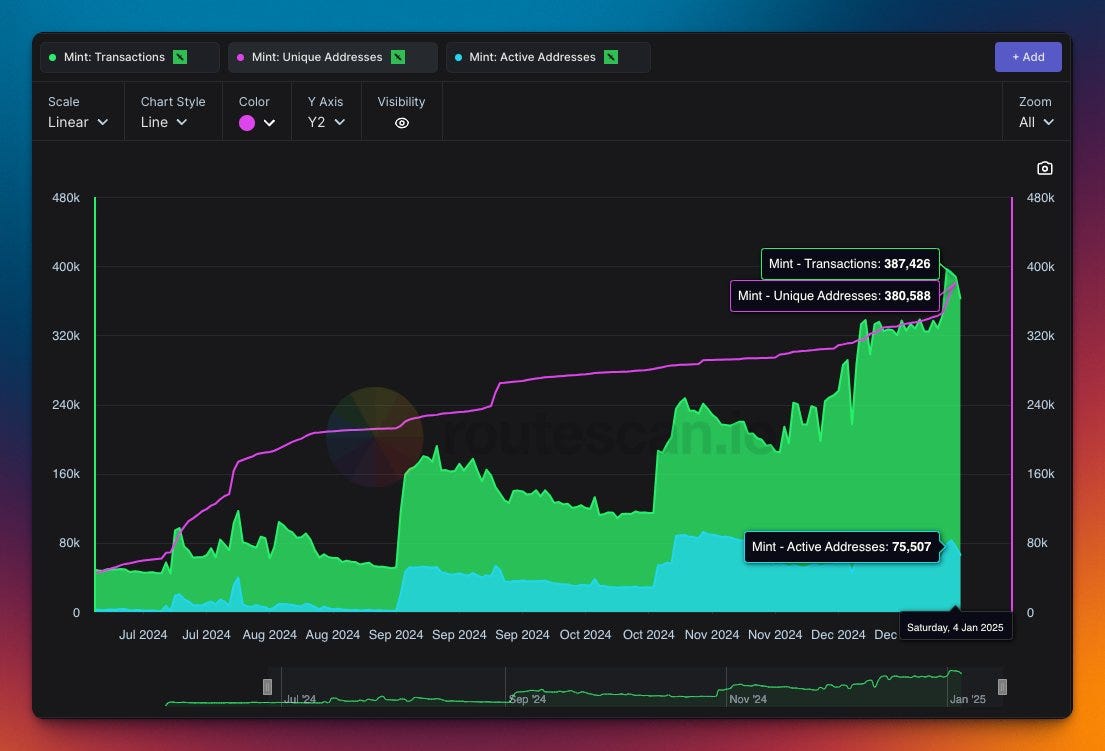Open color picker chevron next to swatch
1105x751 pixels.
tap(269, 123)
